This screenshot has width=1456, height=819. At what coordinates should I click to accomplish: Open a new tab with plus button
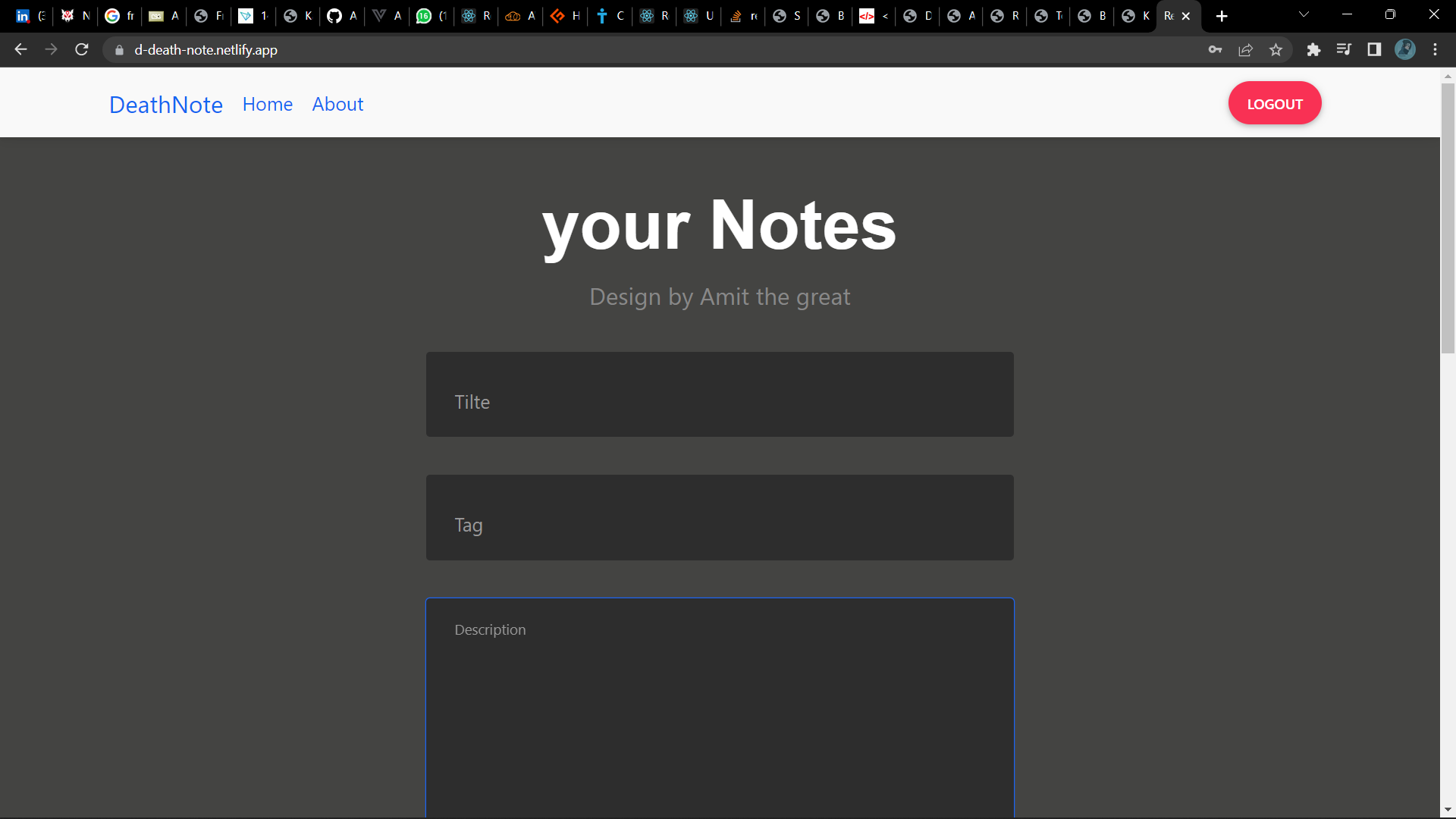click(1222, 16)
